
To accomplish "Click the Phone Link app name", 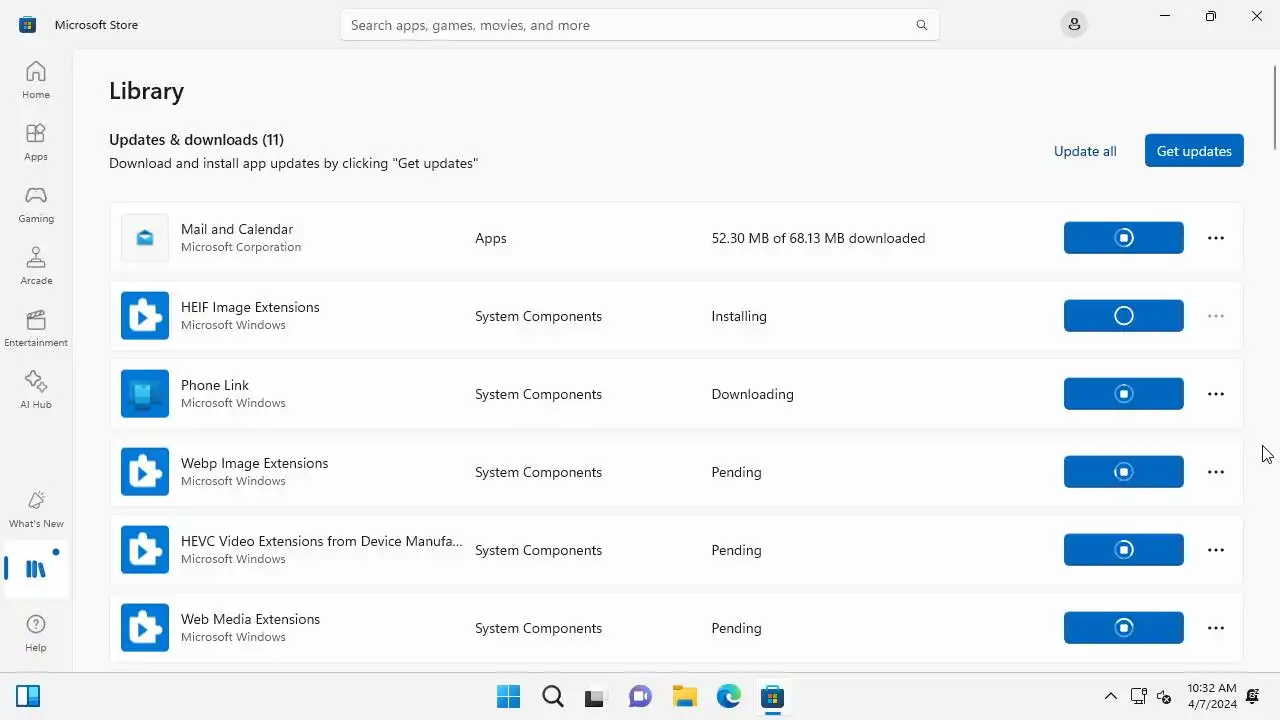I will pos(215,385).
